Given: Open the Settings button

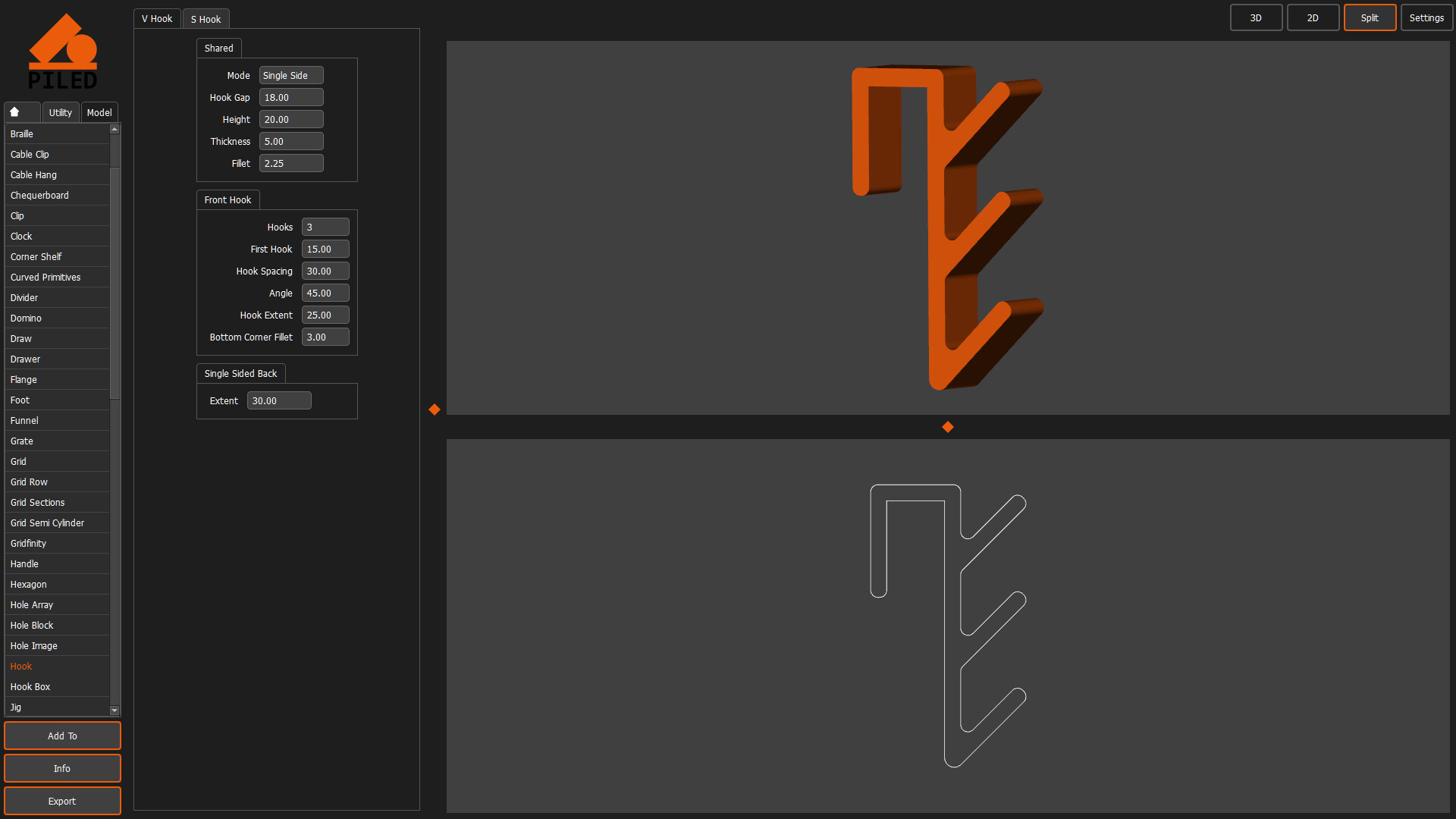Looking at the screenshot, I should click(x=1426, y=17).
